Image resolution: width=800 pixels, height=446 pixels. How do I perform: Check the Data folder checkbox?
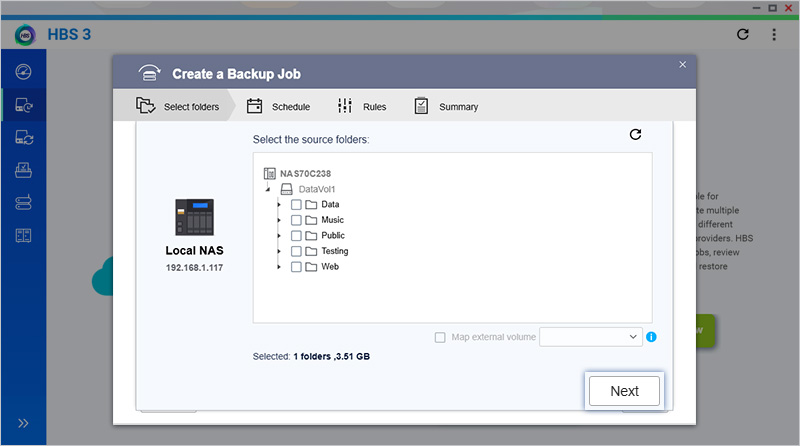point(296,205)
